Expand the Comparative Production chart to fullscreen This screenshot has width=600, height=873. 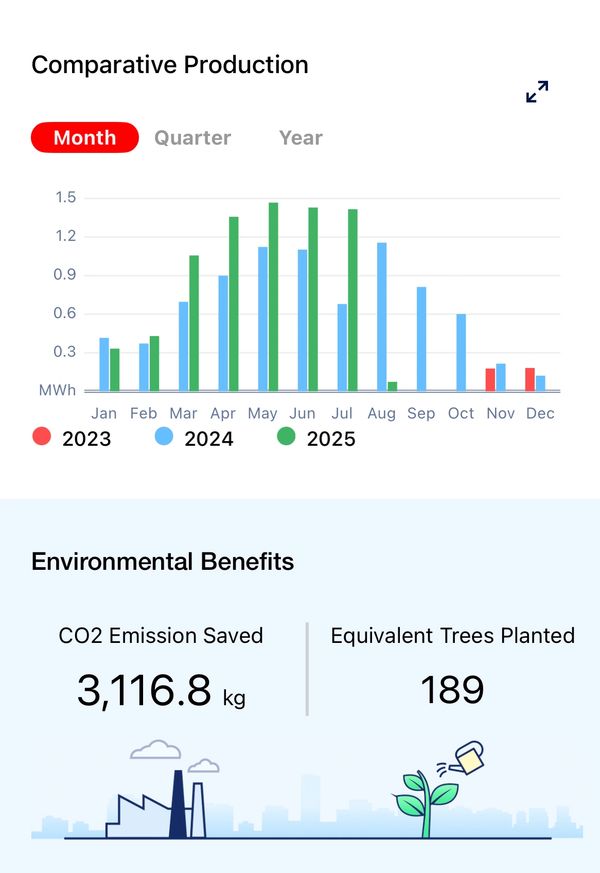click(x=537, y=92)
